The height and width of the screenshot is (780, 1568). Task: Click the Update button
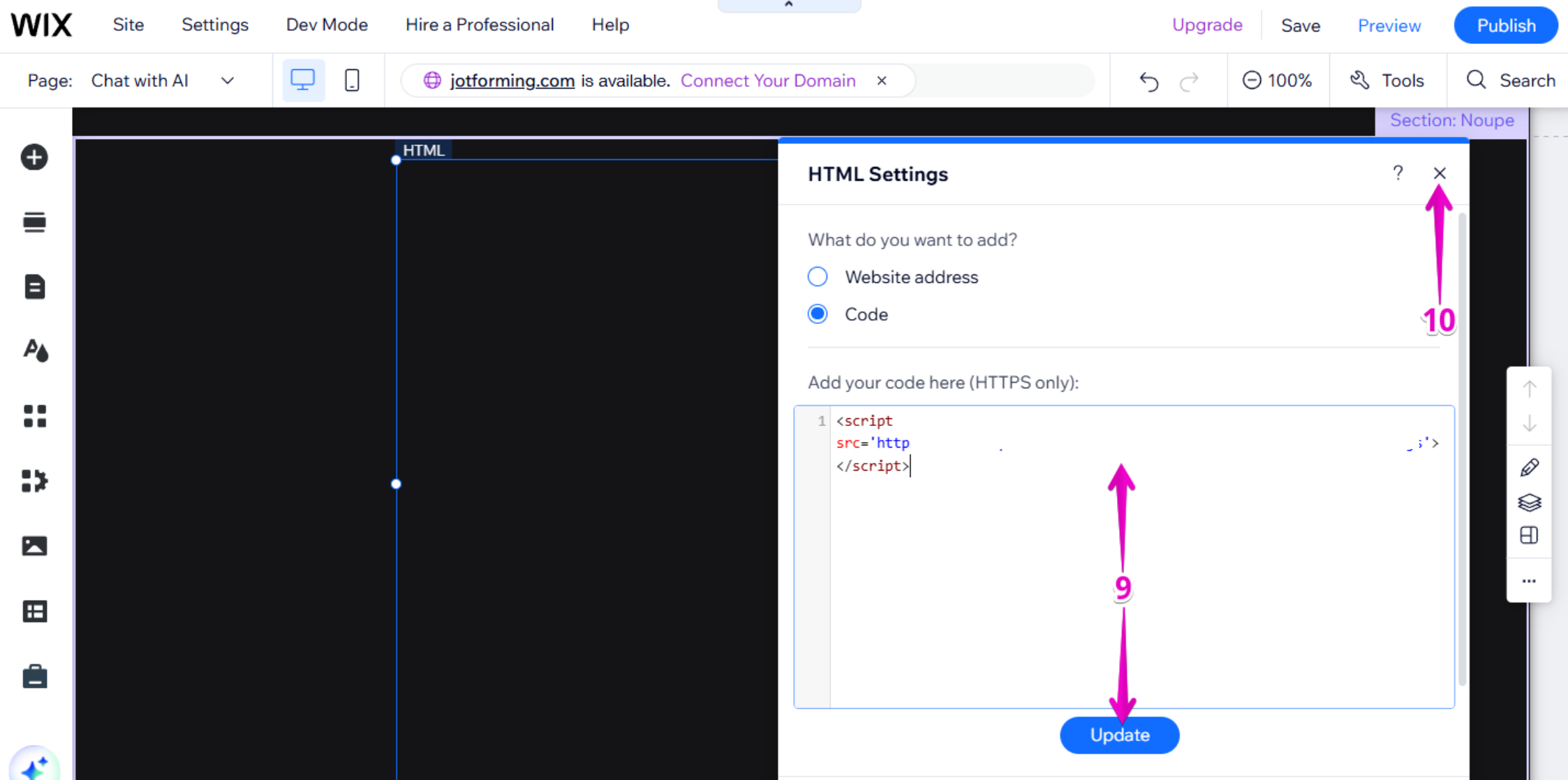(1118, 735)
